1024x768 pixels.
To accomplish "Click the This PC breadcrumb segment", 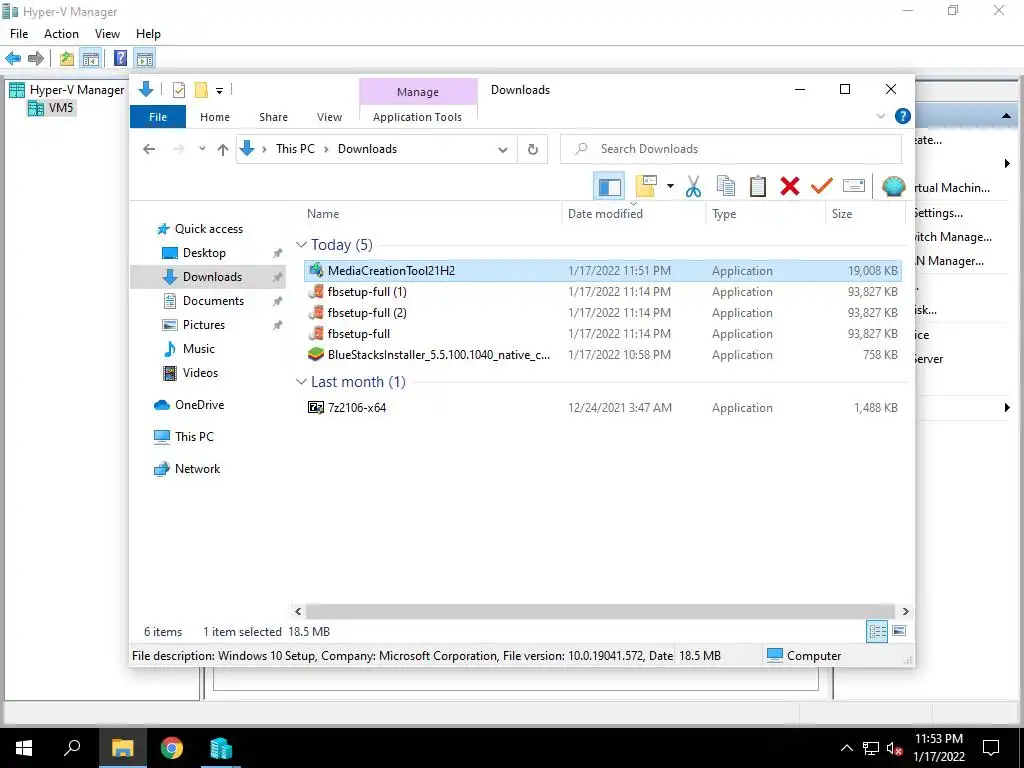I will tap(295, 149).
